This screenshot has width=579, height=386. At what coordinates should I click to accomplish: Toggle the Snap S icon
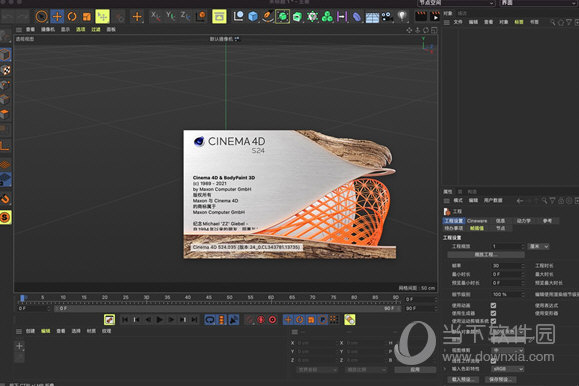click(x=6, y=217)
